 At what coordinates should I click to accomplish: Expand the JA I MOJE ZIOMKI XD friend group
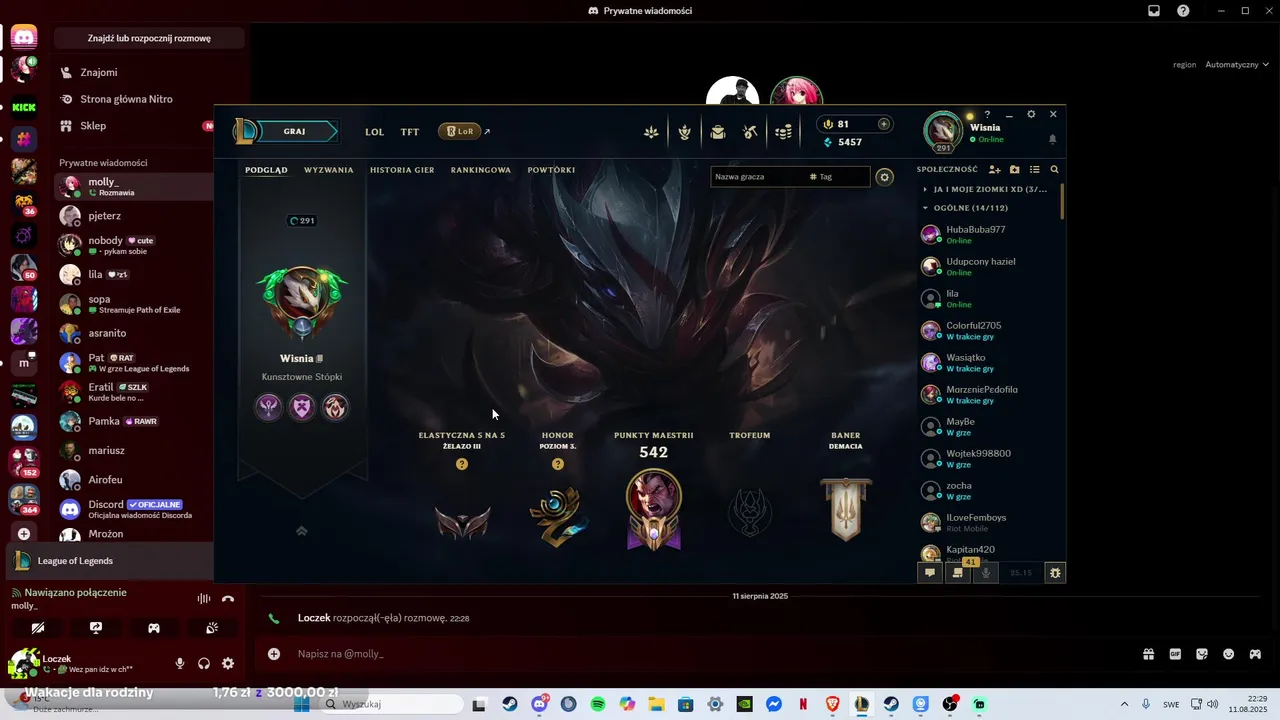coord(926,189)
